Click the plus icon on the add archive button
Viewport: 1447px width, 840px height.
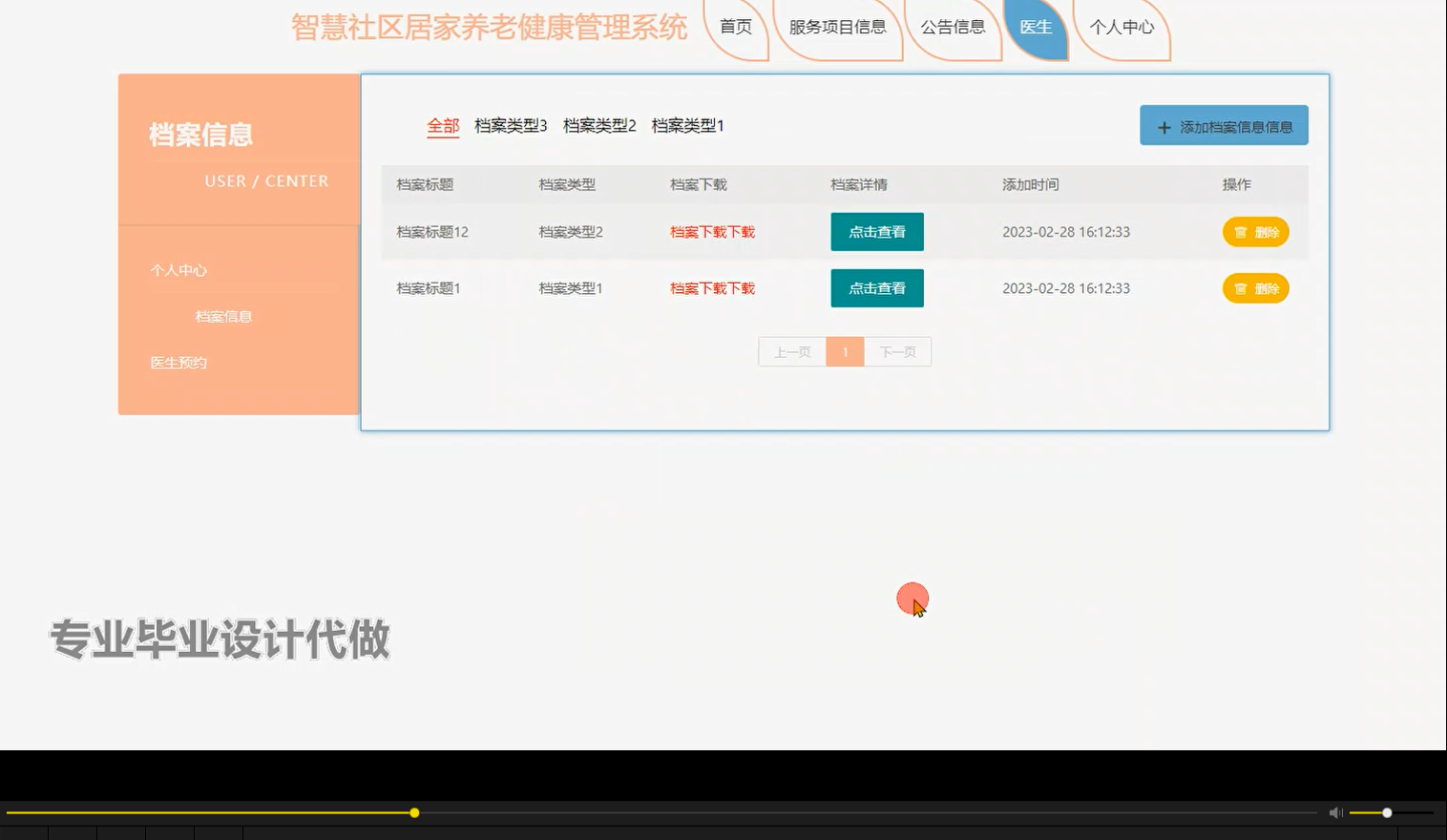pyautogui.click(x=1164, y=126)
